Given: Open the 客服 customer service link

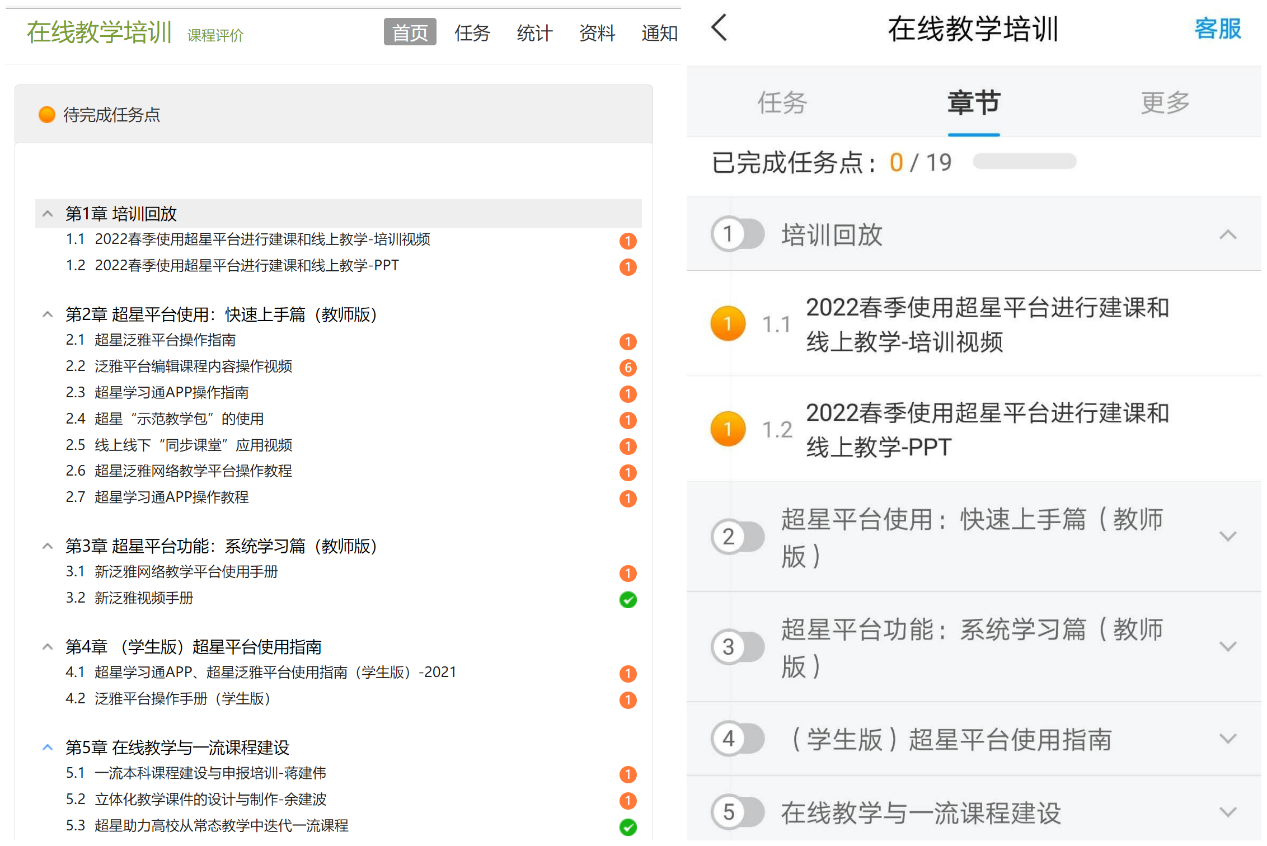Looking at the screenshot, I should pos(1217,29).
